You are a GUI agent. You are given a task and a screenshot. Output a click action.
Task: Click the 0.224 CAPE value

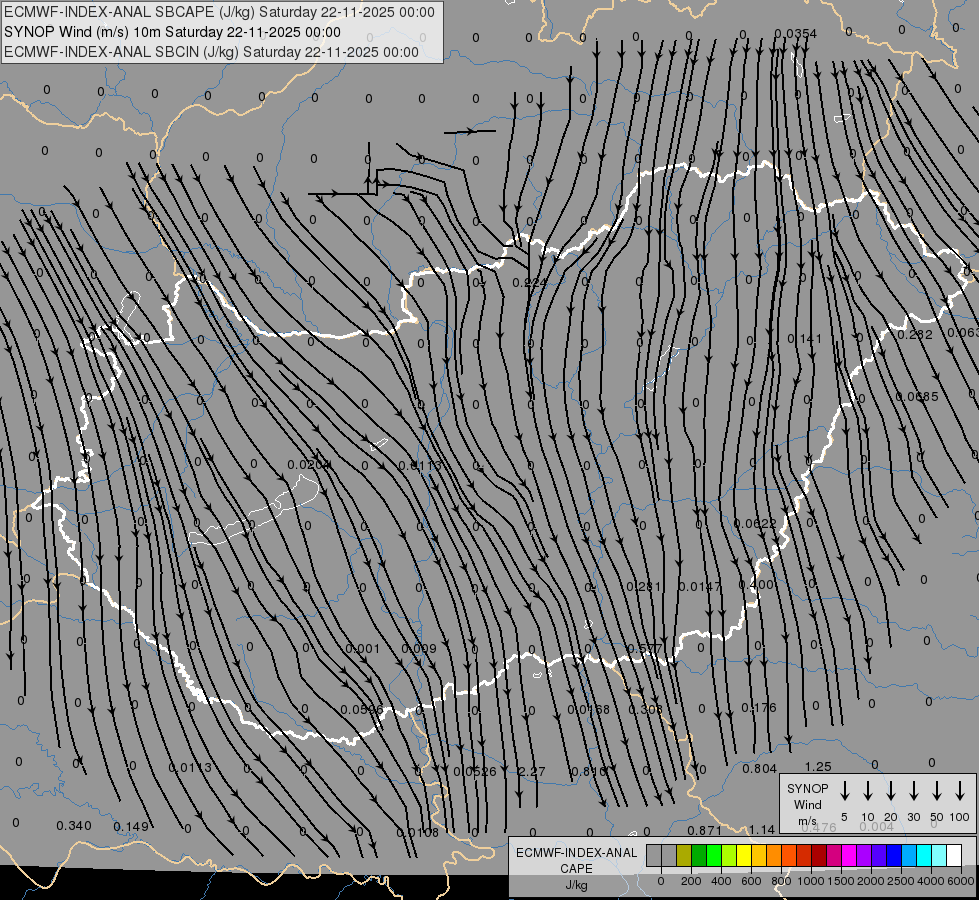pyautogui.click(x=529, y=282)
